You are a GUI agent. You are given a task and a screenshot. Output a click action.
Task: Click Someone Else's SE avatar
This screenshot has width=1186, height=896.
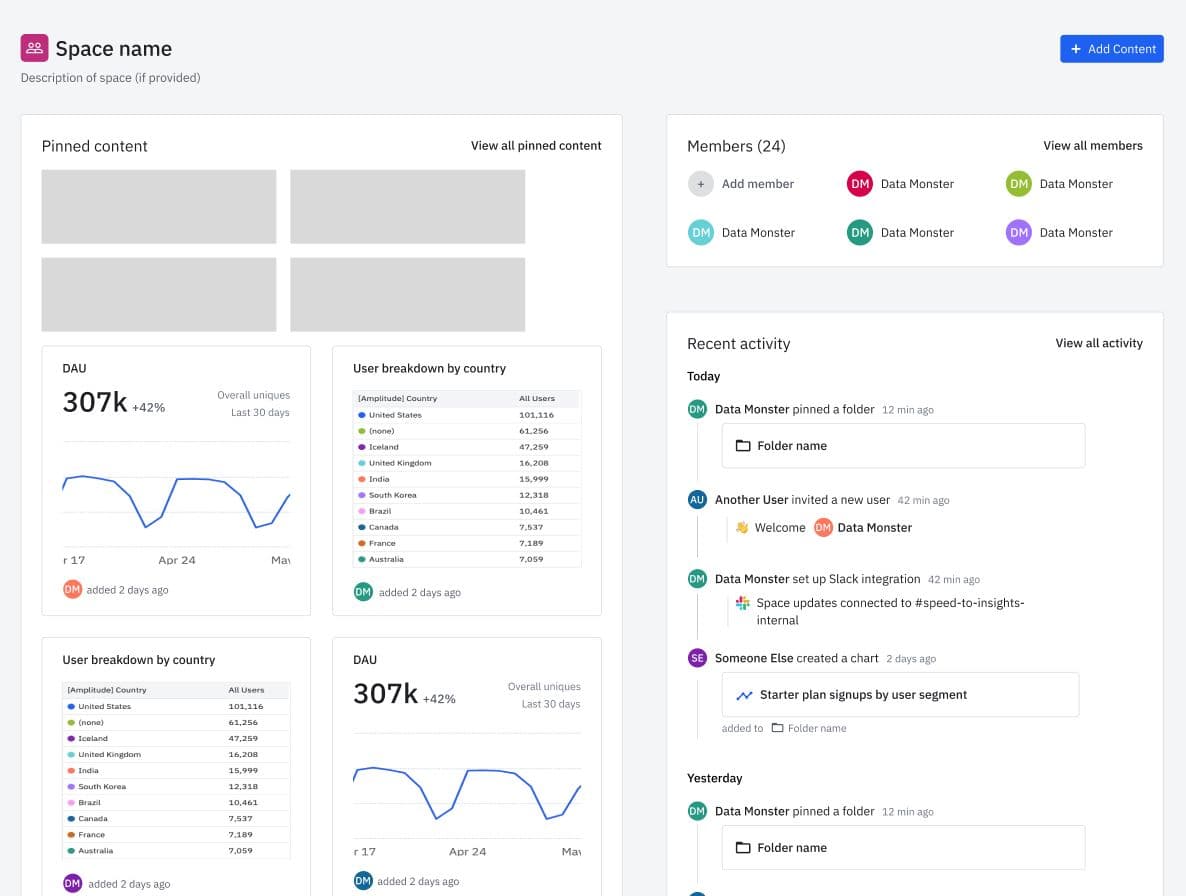[697, 658]
